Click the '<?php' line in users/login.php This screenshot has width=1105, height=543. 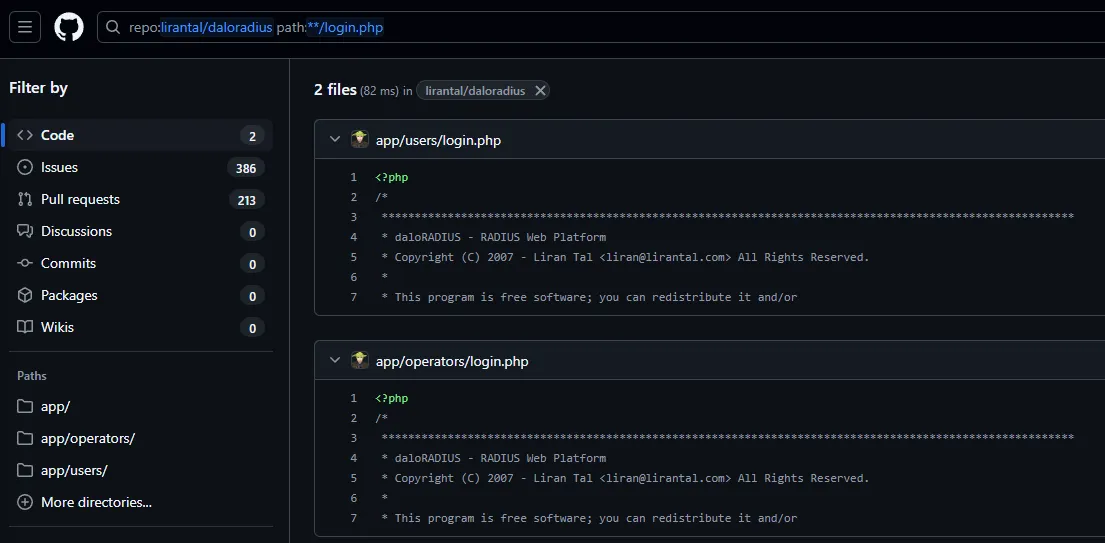[x=392, y=177]
